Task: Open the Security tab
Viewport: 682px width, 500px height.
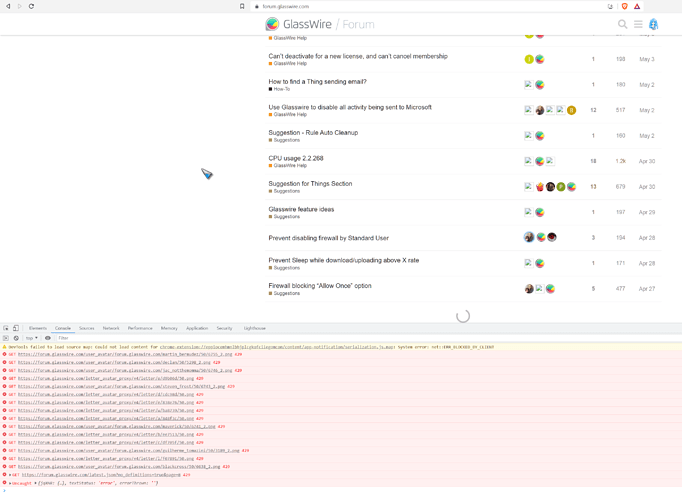Action: [x=224, y=328]
